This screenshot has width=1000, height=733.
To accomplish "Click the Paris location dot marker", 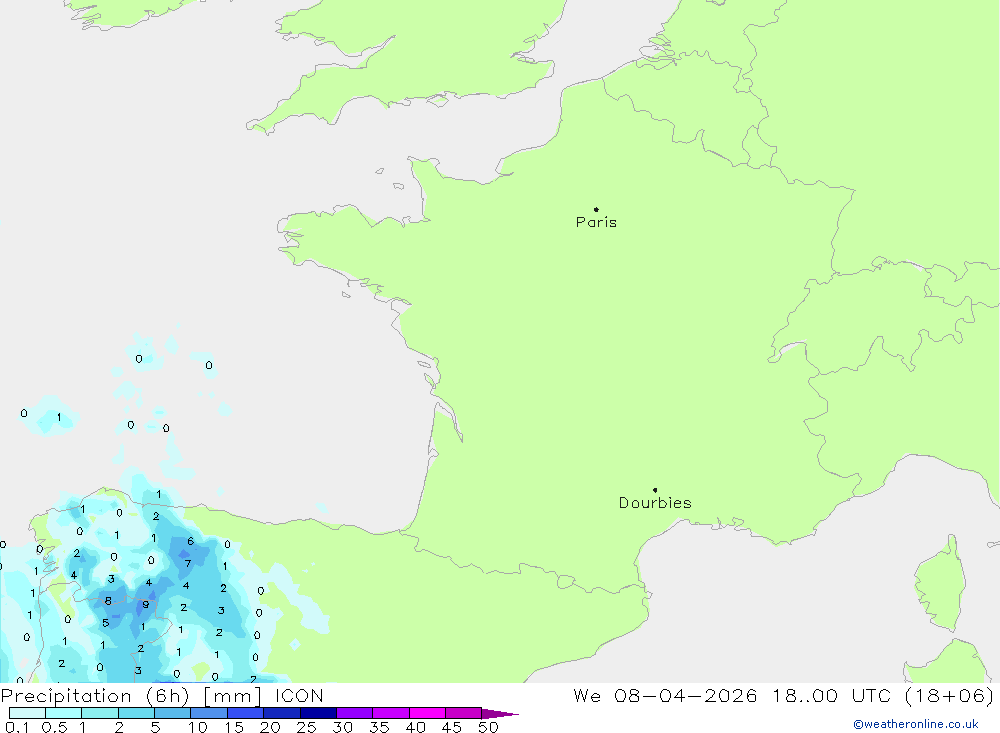I will pyautogui.click(x=596, y=209).
